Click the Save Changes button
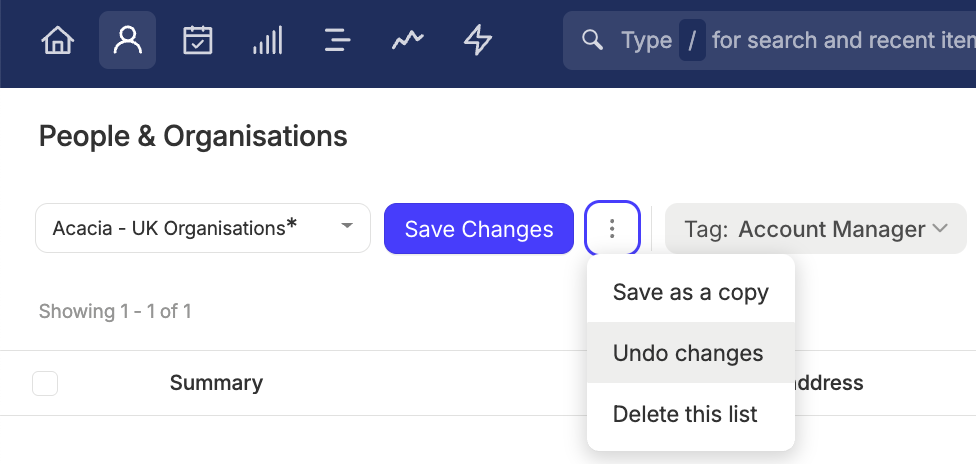Image resolution: width=976 pixels, height=464 pixels. pos(479,229)
